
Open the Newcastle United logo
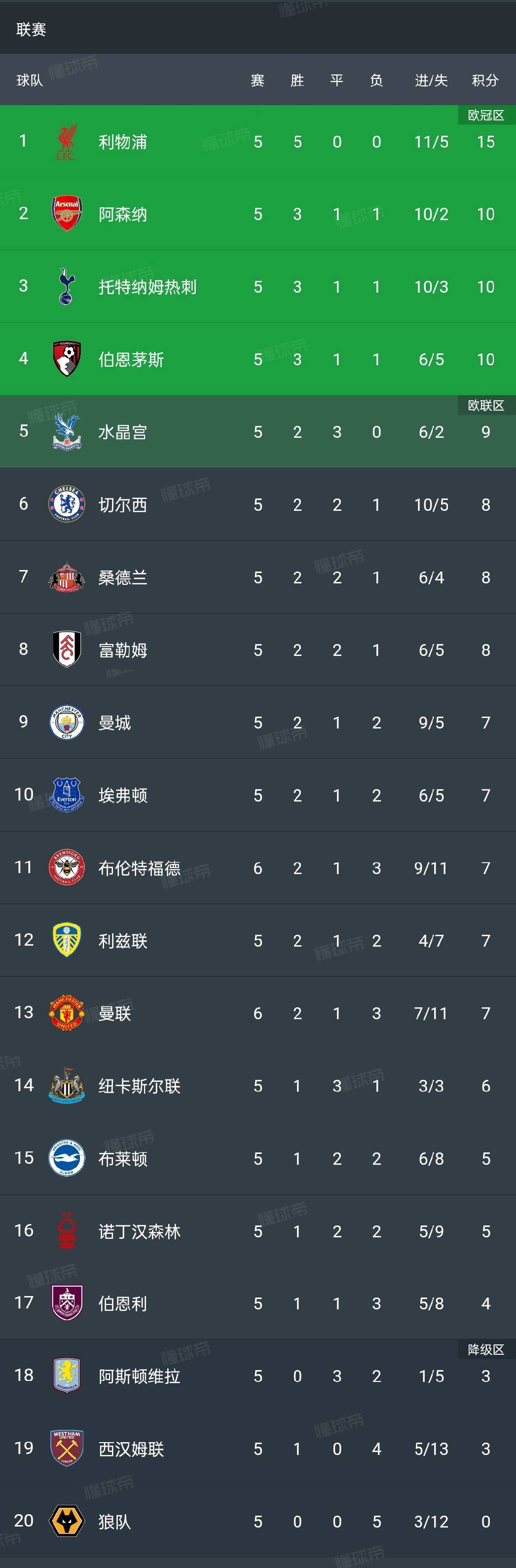67,1085
